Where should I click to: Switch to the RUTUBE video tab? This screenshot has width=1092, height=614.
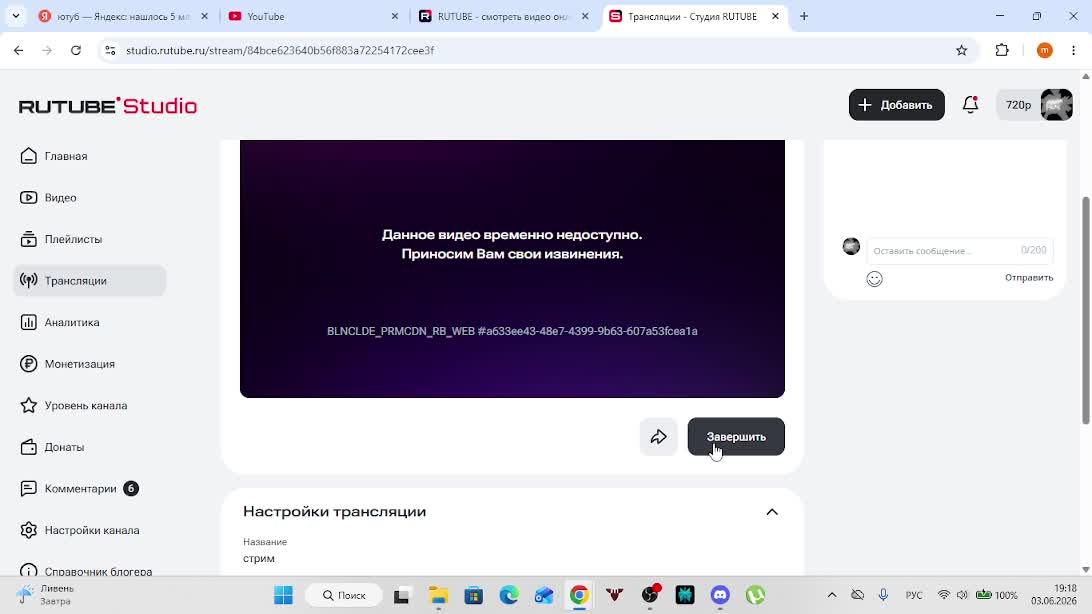[x=504, y=16]
